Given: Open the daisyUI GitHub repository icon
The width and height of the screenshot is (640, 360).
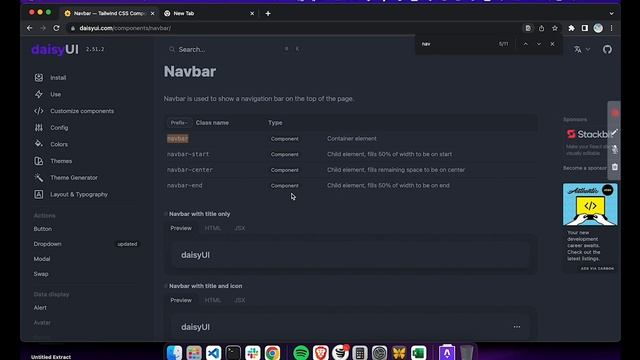Looking at the screenshot, I should (607, 49).
